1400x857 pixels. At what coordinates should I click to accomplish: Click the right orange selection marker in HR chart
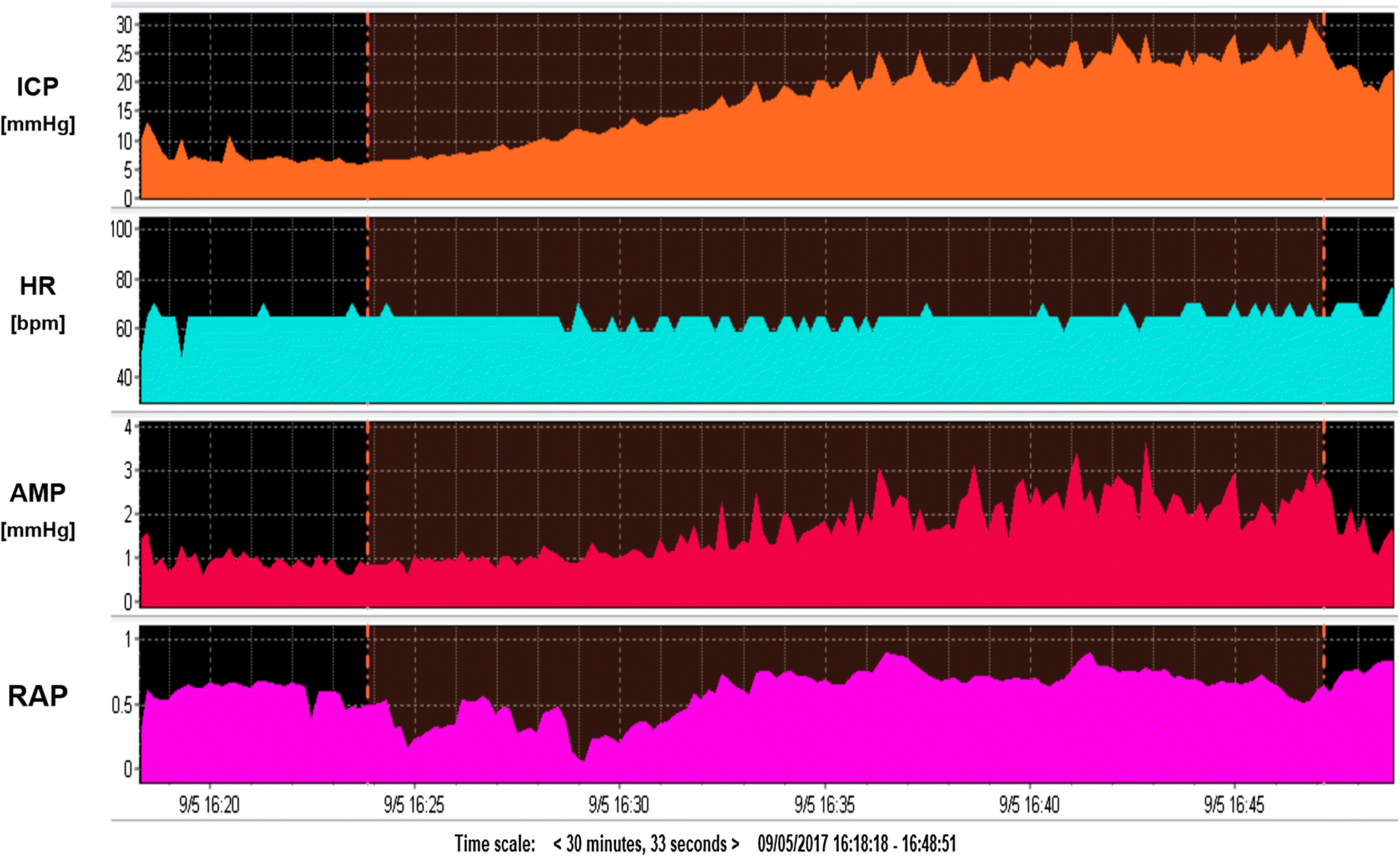pos(1324,310)
